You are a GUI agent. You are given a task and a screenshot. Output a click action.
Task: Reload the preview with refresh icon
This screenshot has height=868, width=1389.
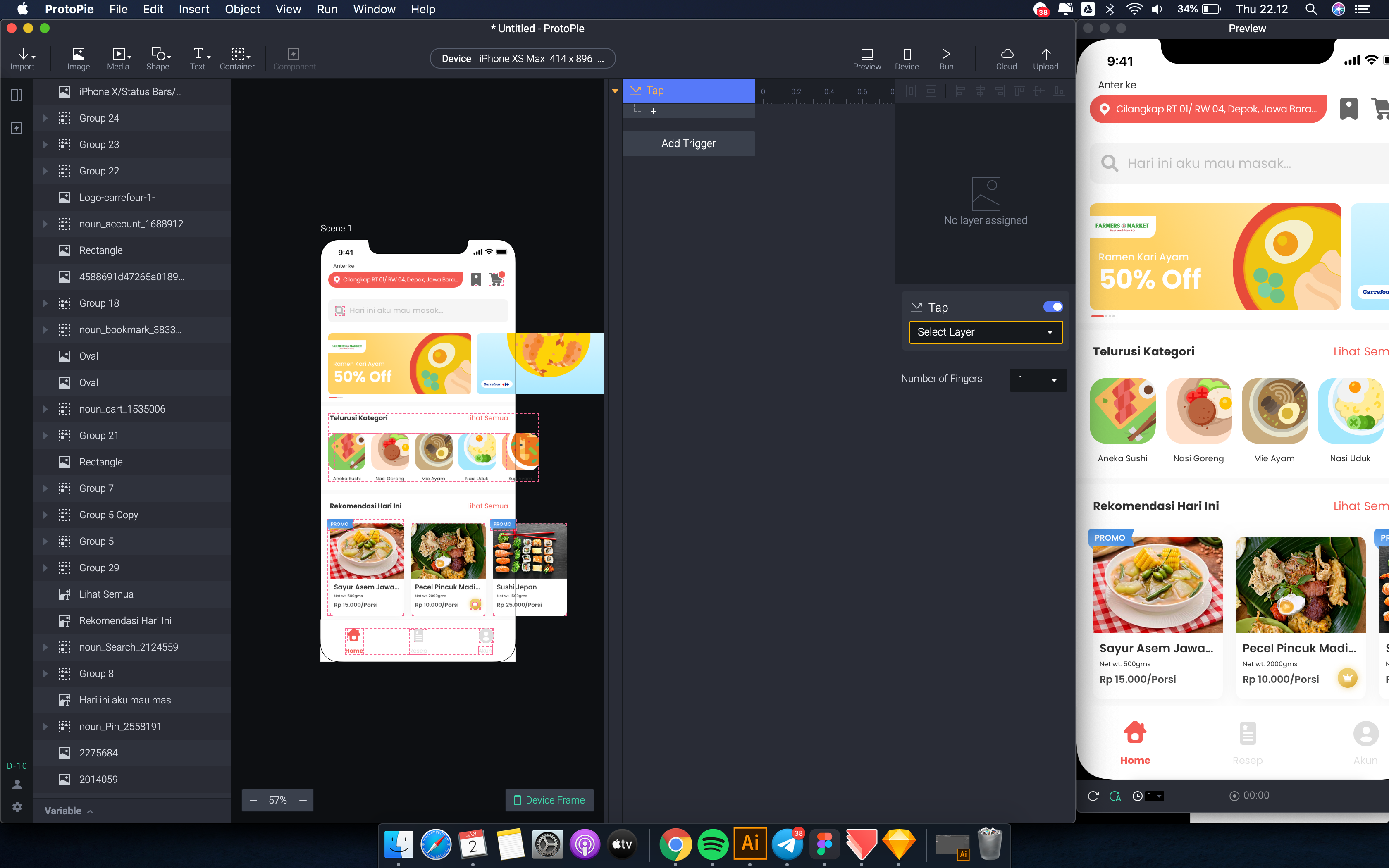[1093, 796]
